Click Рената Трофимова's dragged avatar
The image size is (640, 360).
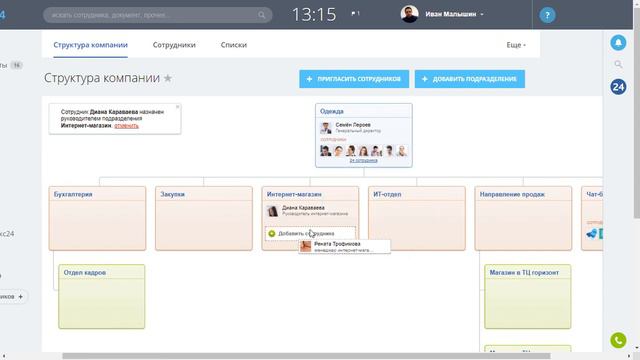(305, 246)
